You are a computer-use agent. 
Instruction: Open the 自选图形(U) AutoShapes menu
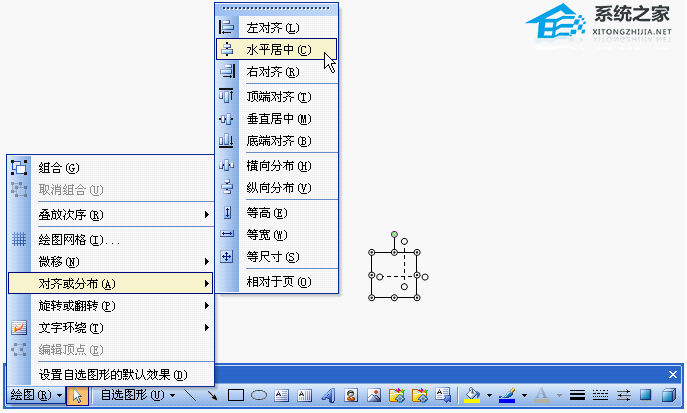click(138, 395)
